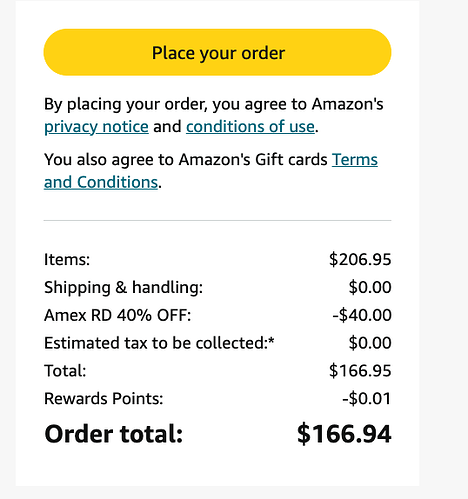Select the $166.95 total amount
This screenshot has height=499, width=468.
360,371
